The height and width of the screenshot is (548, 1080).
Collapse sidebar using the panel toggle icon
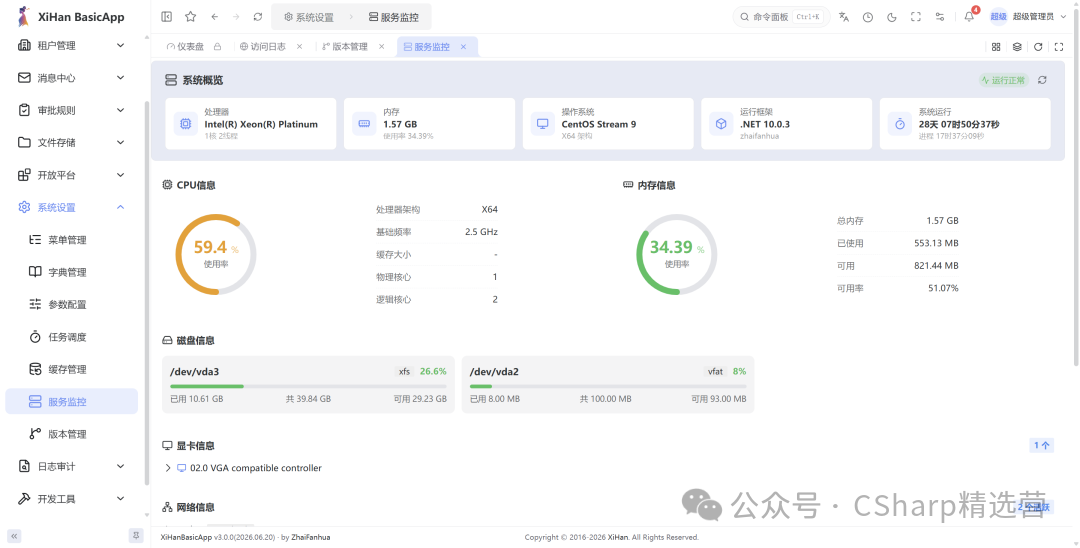coord(167,17)
